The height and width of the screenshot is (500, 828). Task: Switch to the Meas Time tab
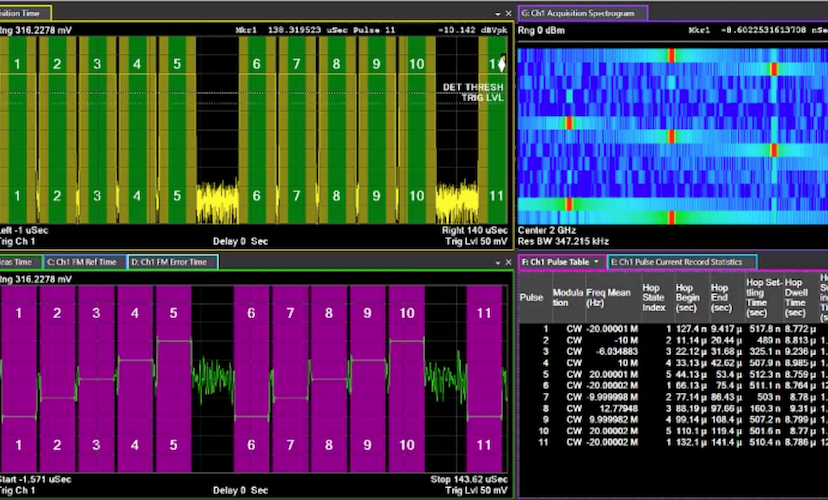tap(21, 262)
